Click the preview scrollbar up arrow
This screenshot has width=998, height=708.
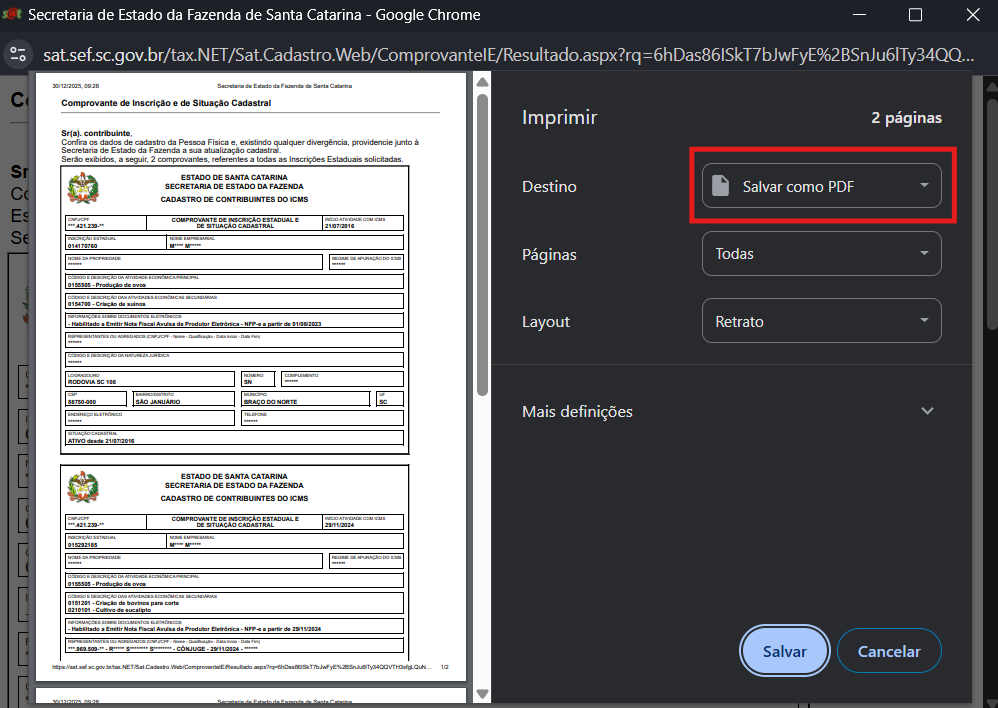[x=482, y=81]
